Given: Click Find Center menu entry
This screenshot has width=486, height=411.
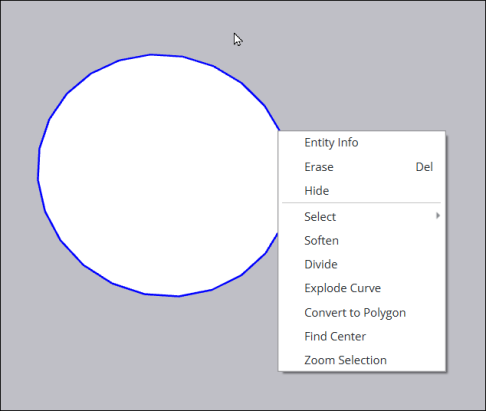Looking at the screenshot, I should click(x=362, y=336).
